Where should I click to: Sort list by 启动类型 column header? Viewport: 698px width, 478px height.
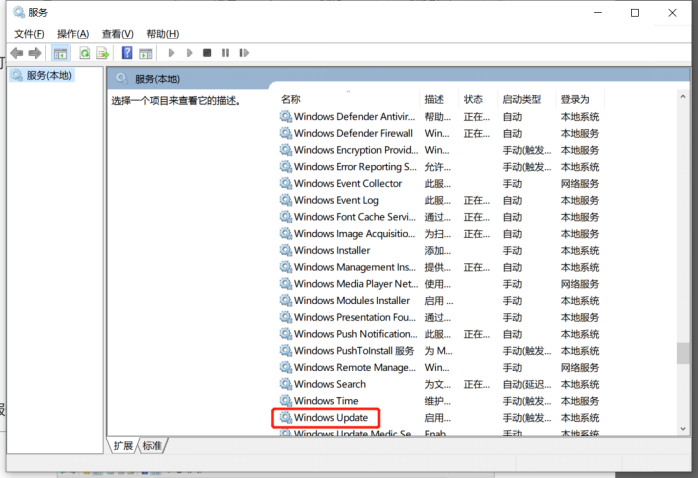coord(521,99)
